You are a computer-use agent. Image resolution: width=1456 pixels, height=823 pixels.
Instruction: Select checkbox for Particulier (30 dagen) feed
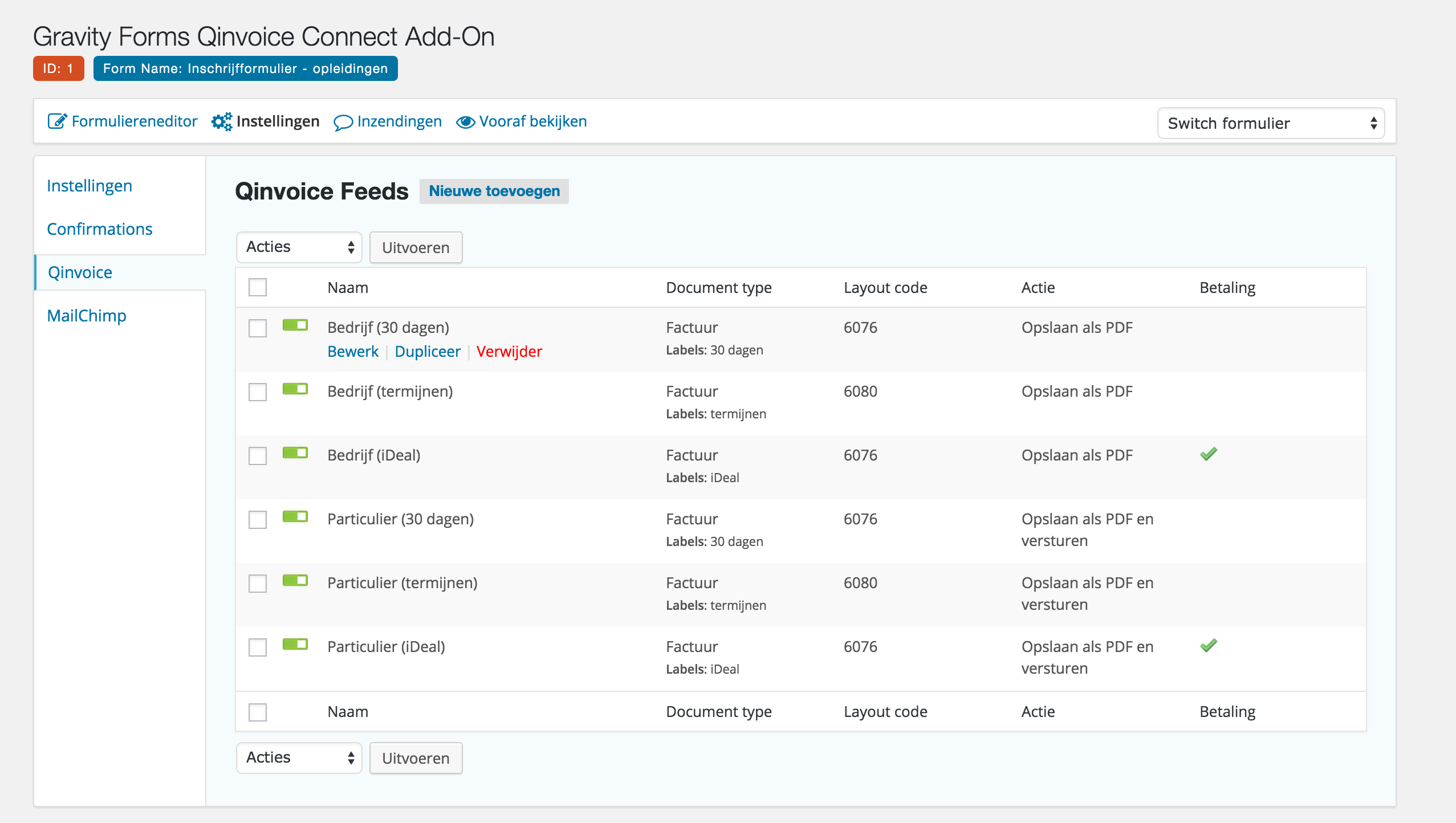point(258,520)
